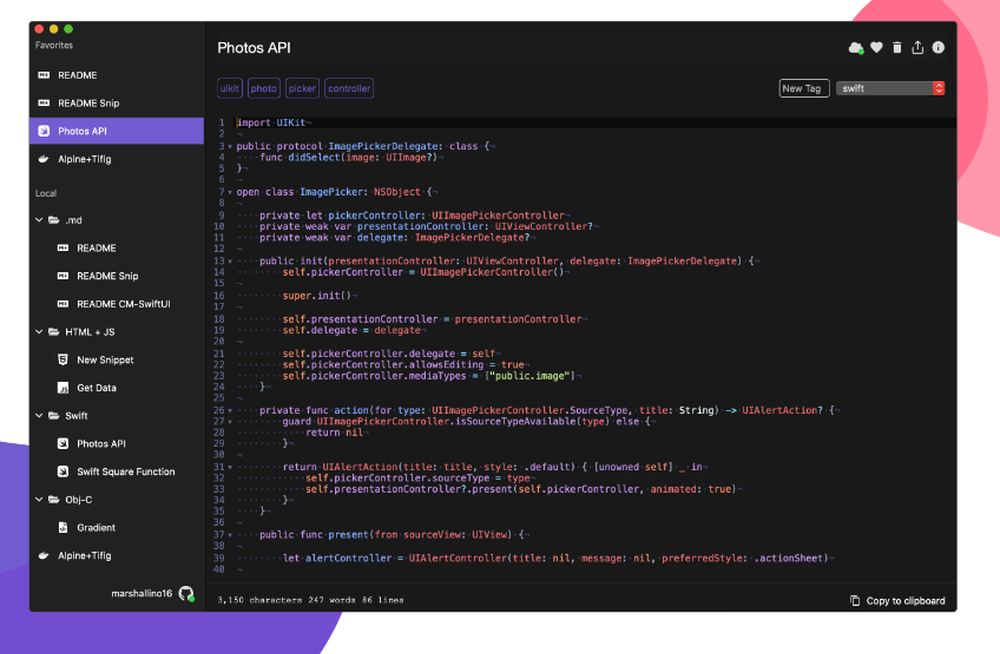This screenshot has height=654, width=1000.
Task: Open the Gradient Obj-C snippet
Action: coord(117,528)
